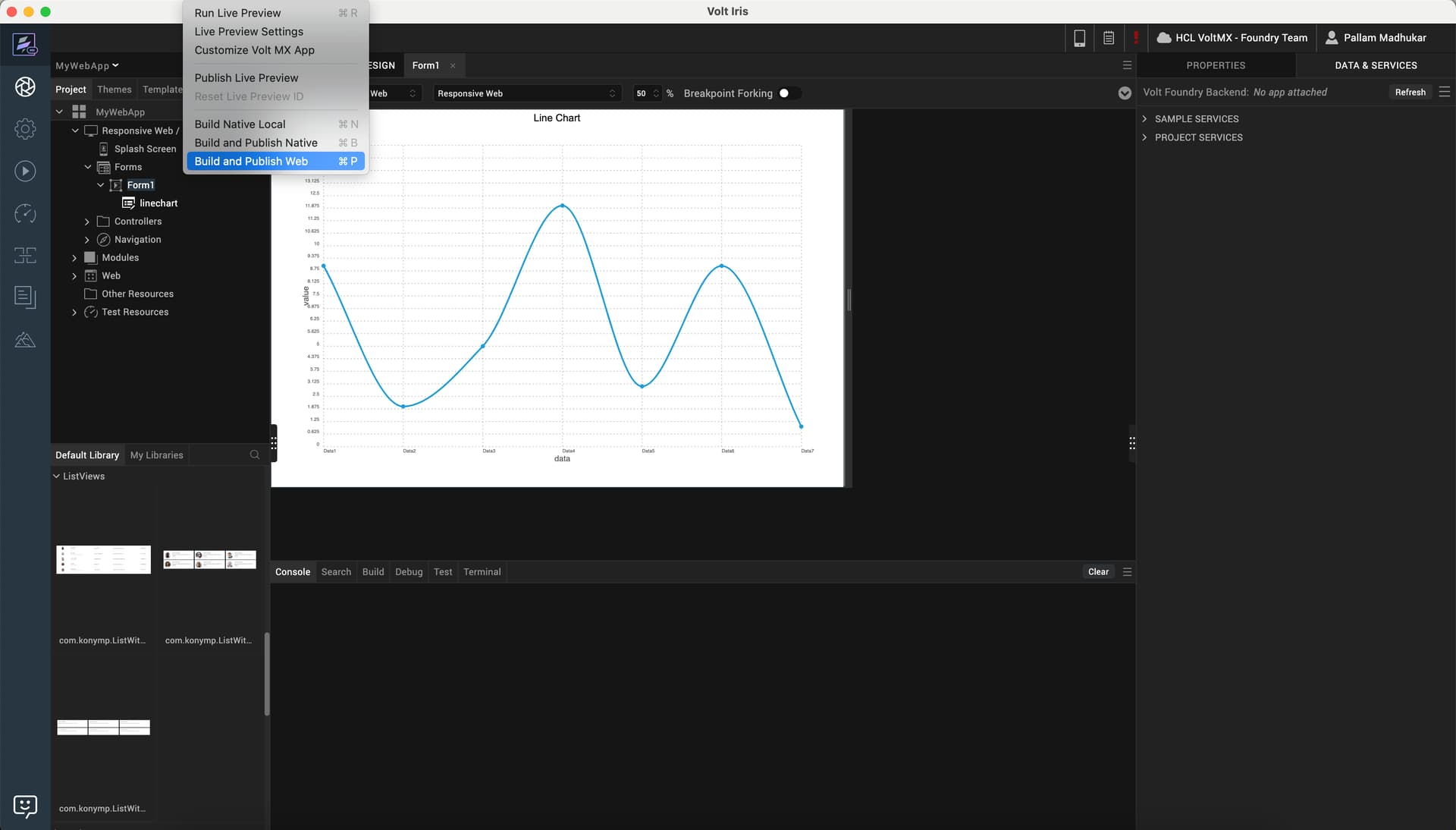Switch to the DATA & SERVICES tab
This screenshot has width=1456, height=830.
1376,66
